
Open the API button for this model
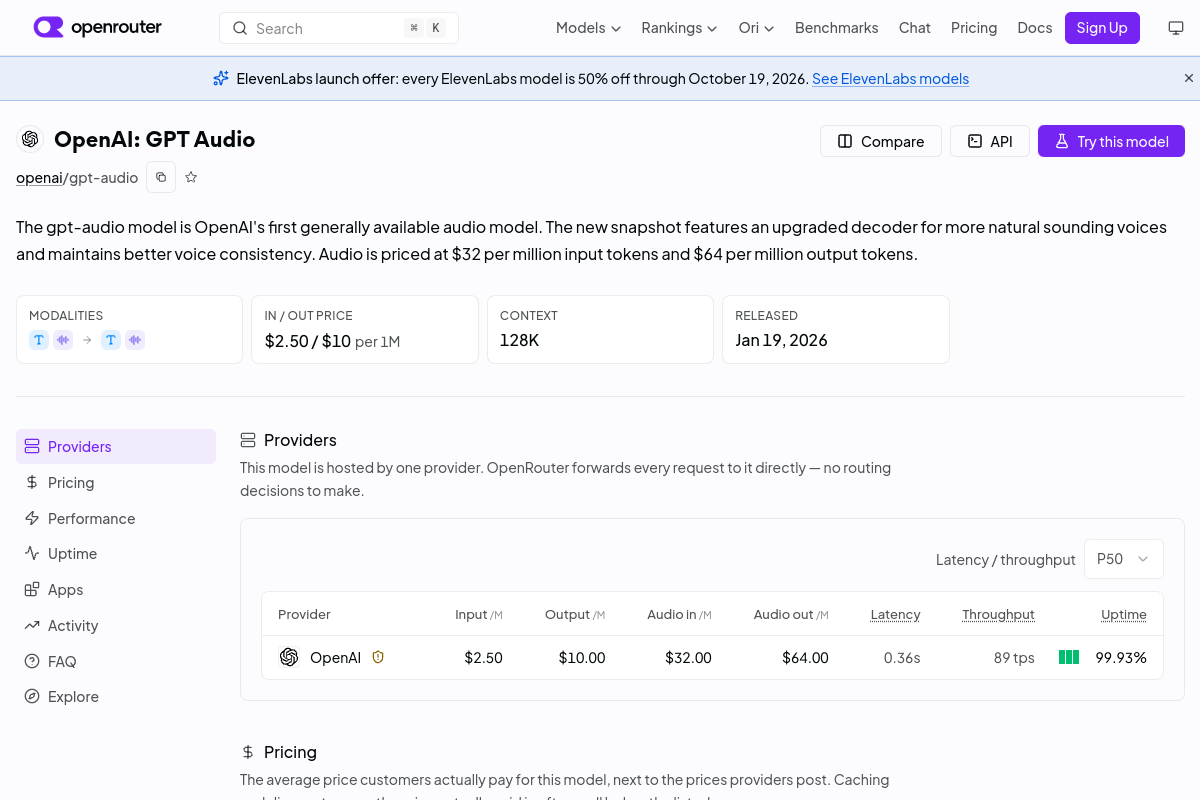990,141
